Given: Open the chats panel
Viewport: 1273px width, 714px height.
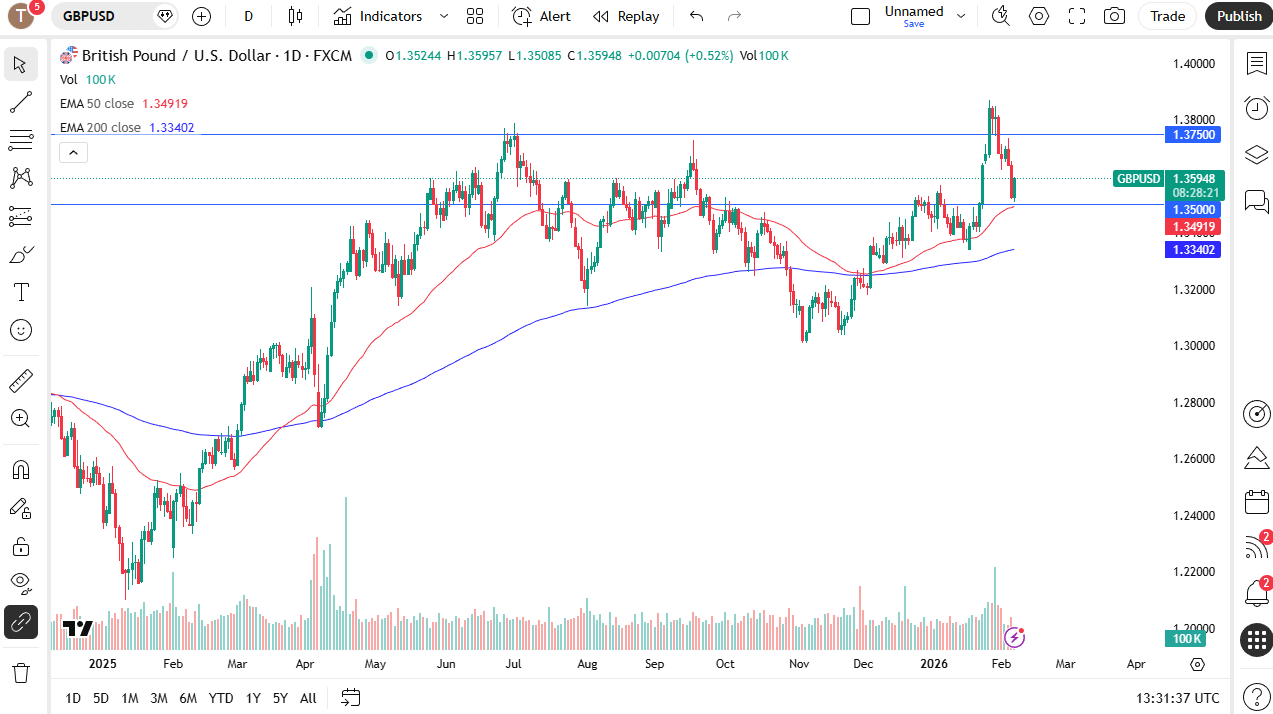Looking at the screenshot, I should pos(1256,201).
